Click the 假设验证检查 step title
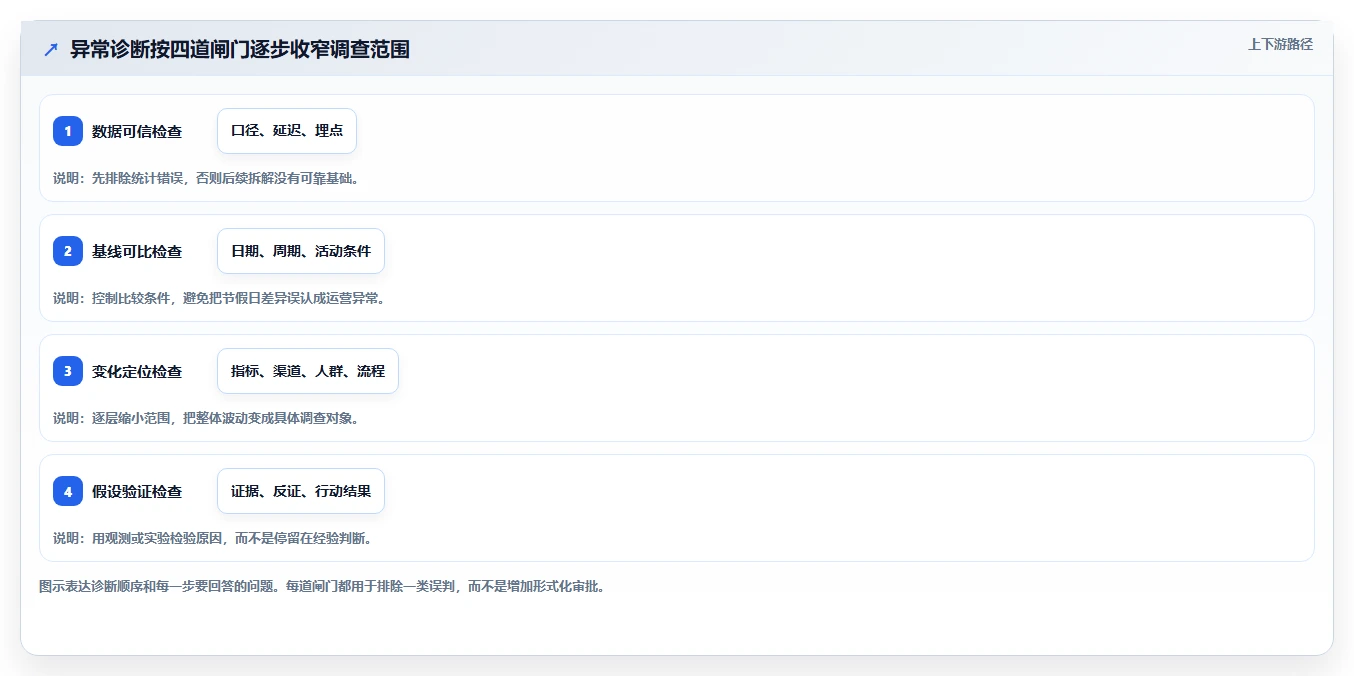1354x676 pixels. point(137,491)
